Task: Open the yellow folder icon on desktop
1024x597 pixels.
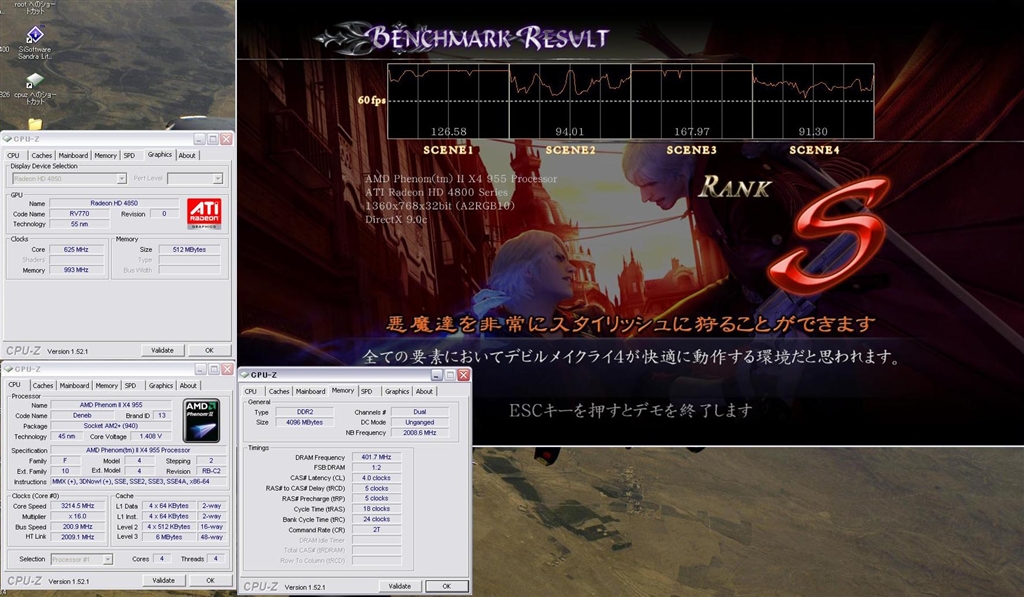Action: point(35,123)
